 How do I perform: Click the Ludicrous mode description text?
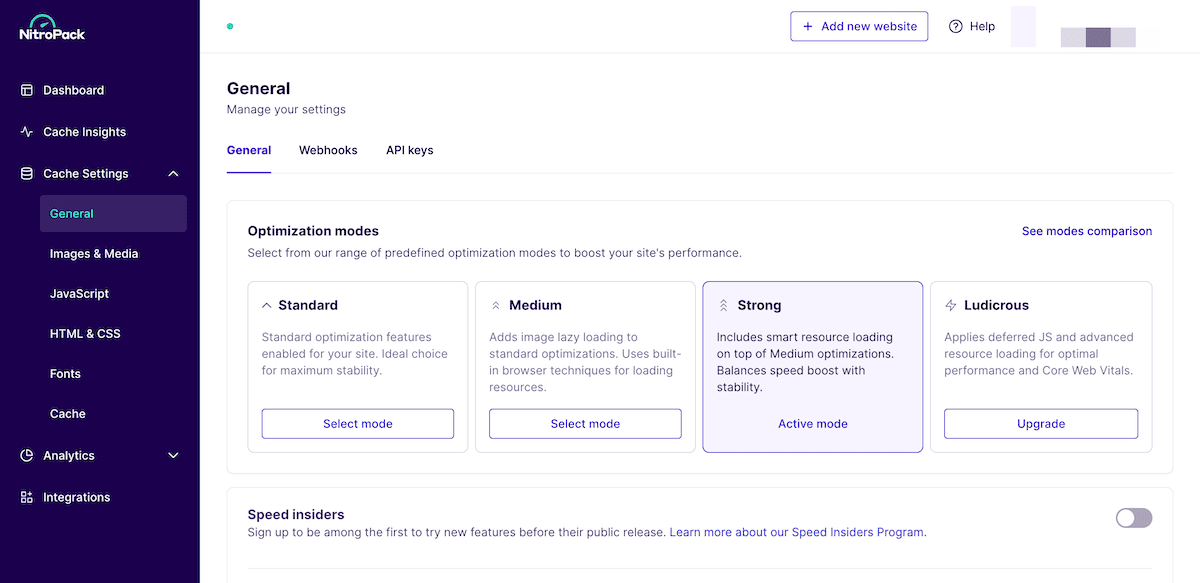1039,354
